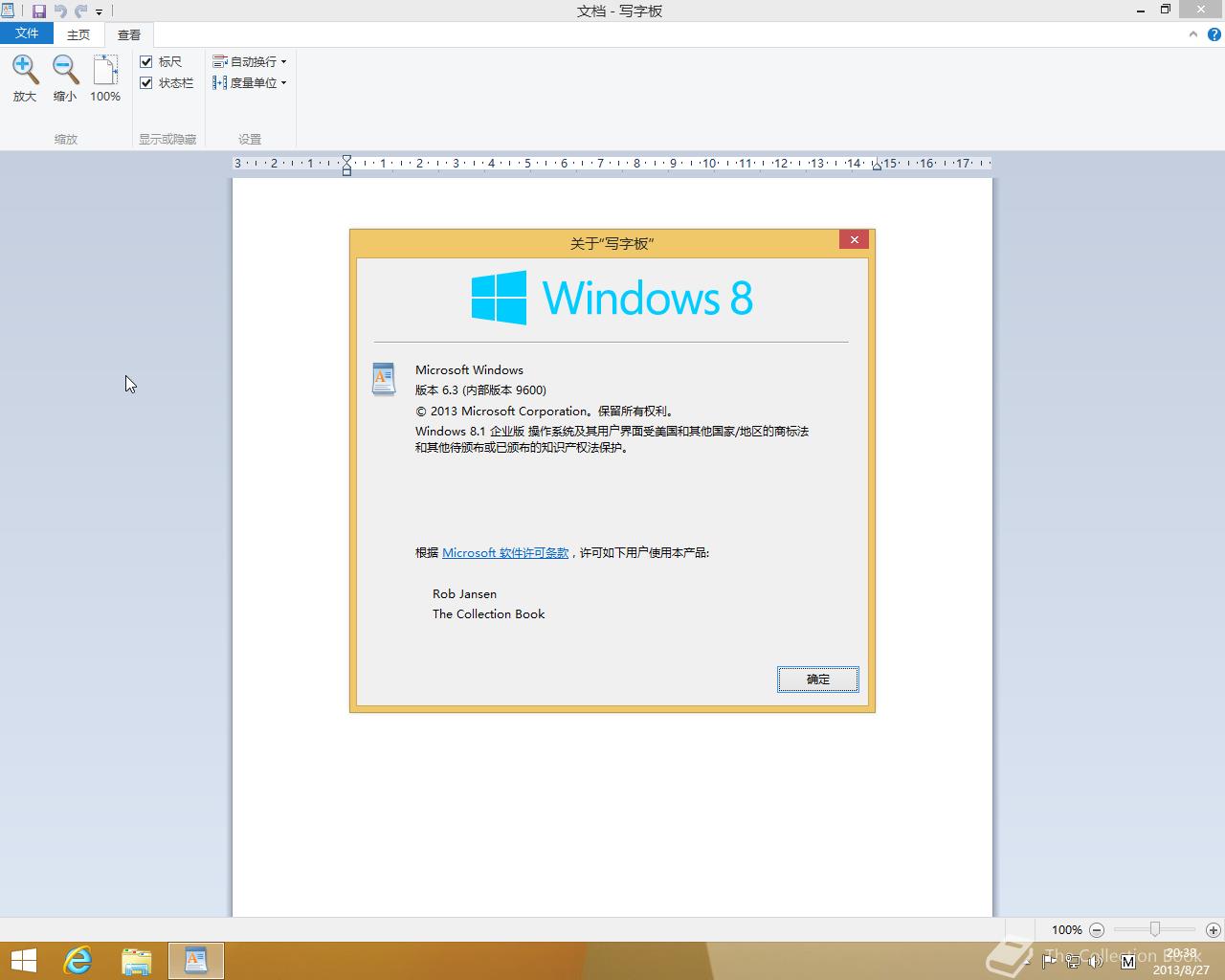The height and width of the screenshot is (980, 1225).
Task: Open the Customize Quick Access Toolbar dropdown arrow
Action: click(x=99, y=12)
